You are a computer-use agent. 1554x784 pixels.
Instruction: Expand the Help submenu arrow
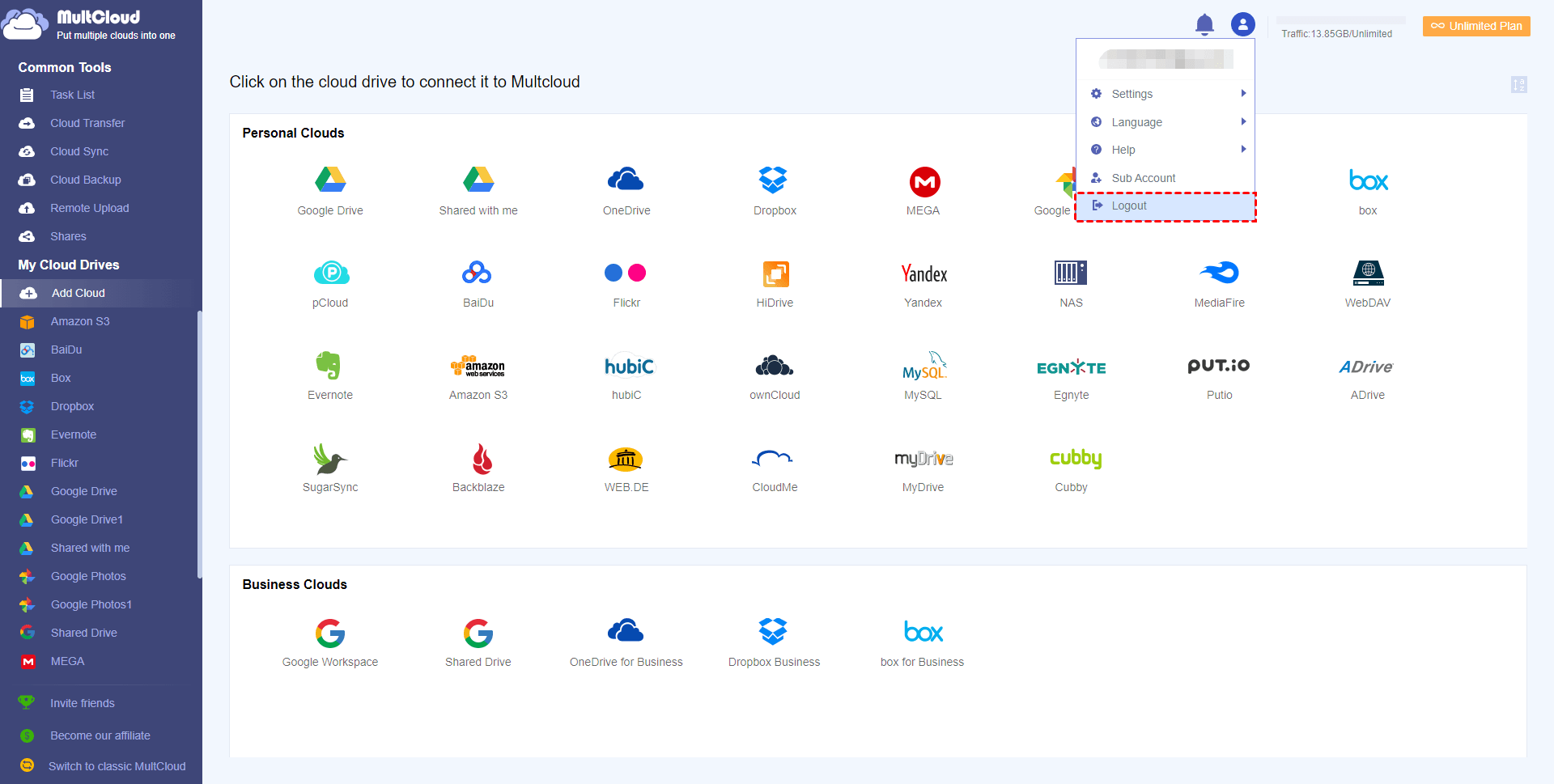[1243, 150]
